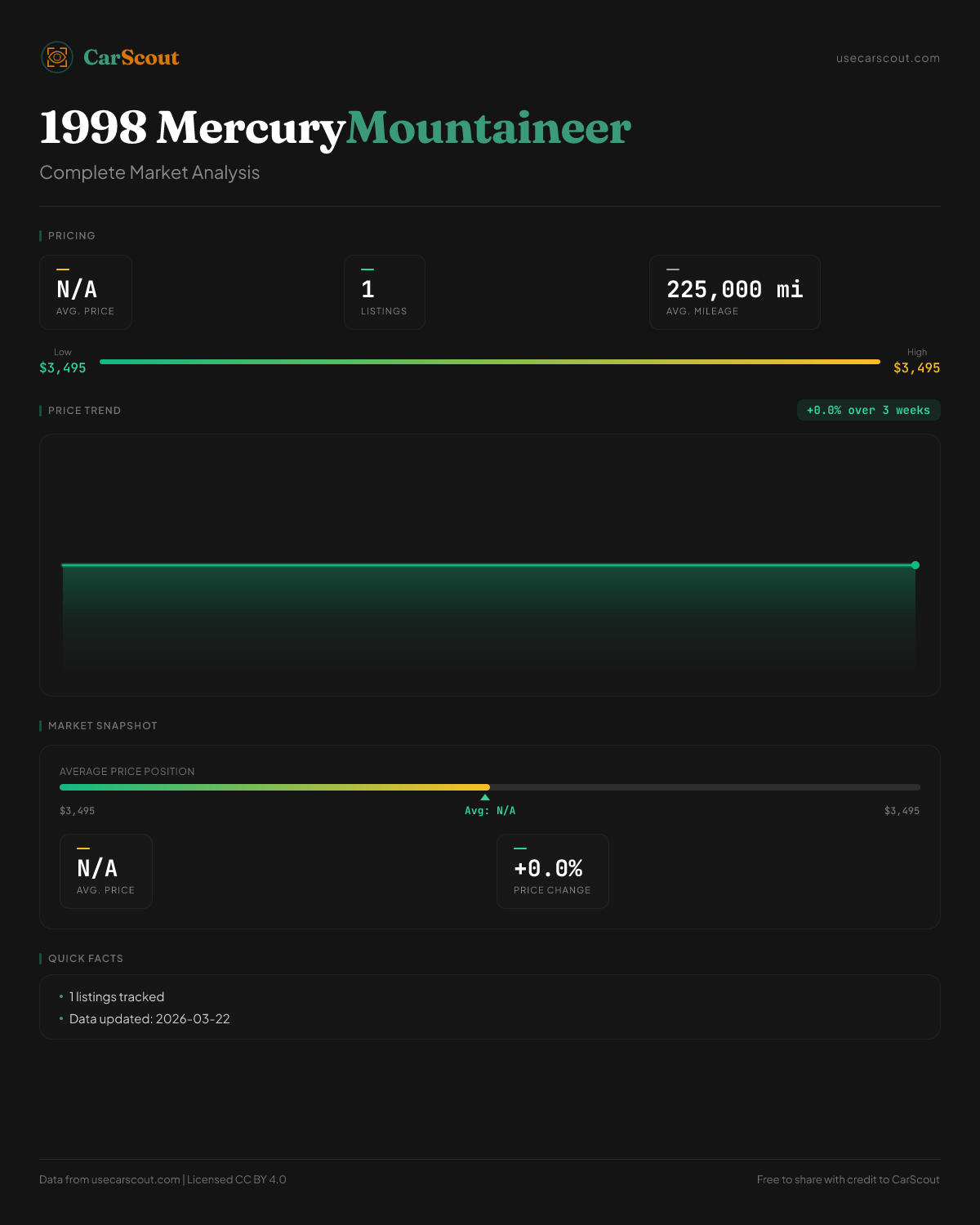
Task: Click the green triangle Avg marker
Action: [485, 797]
